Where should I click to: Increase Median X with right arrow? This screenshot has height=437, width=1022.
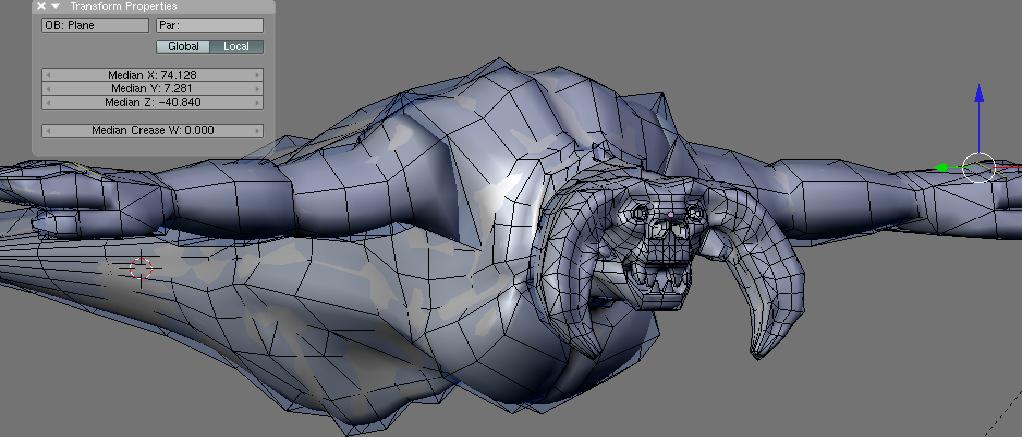tap(257, 75)
